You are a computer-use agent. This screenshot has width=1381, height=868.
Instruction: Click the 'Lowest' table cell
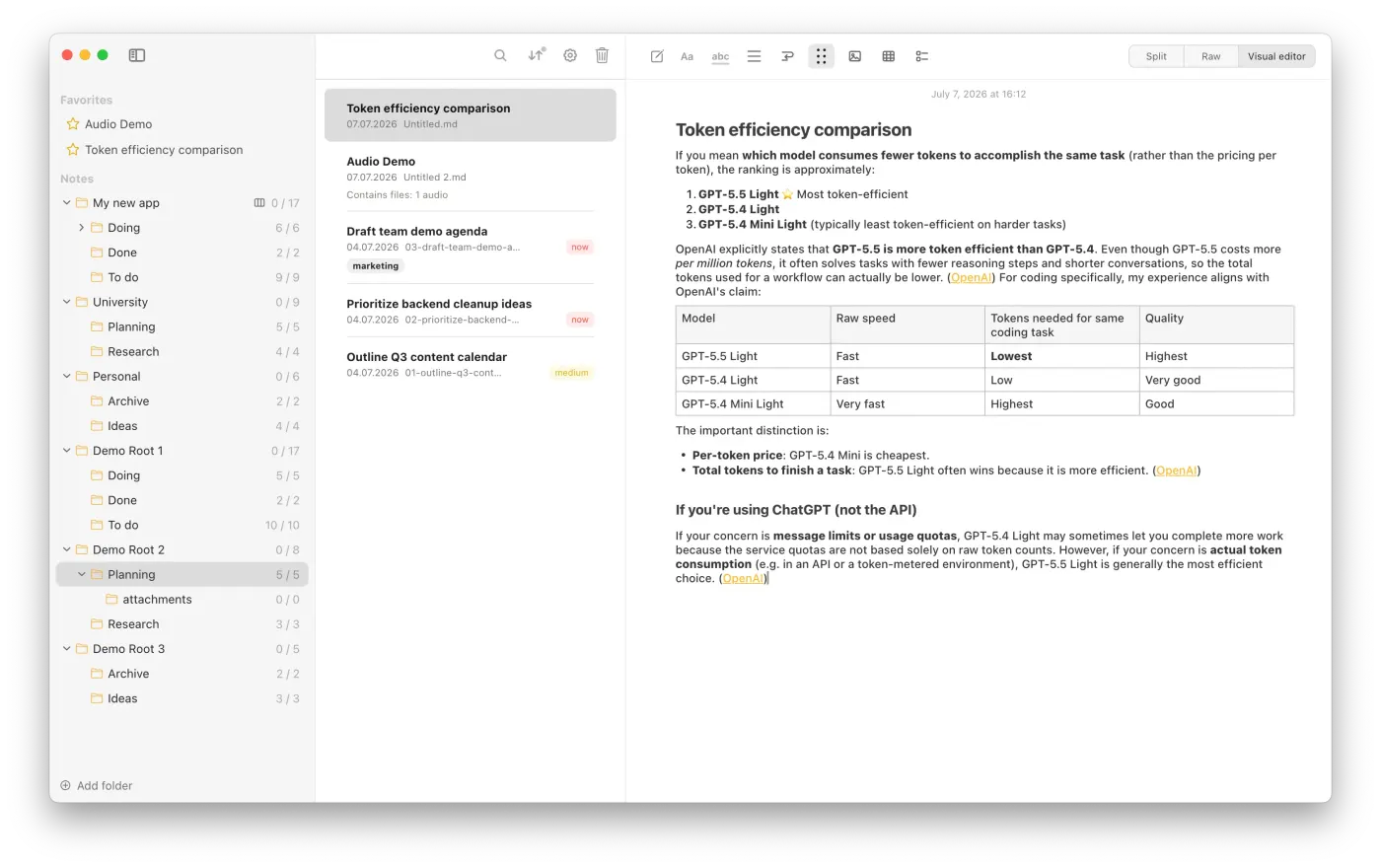[x=1061, y=356]
